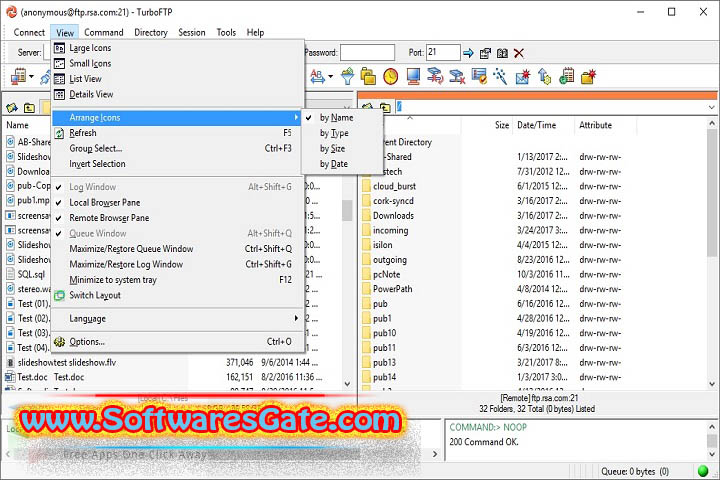The width and height of the screenshot is (720, 480).
Task: Click the red X disconnect icon
Action: point(519,53)
